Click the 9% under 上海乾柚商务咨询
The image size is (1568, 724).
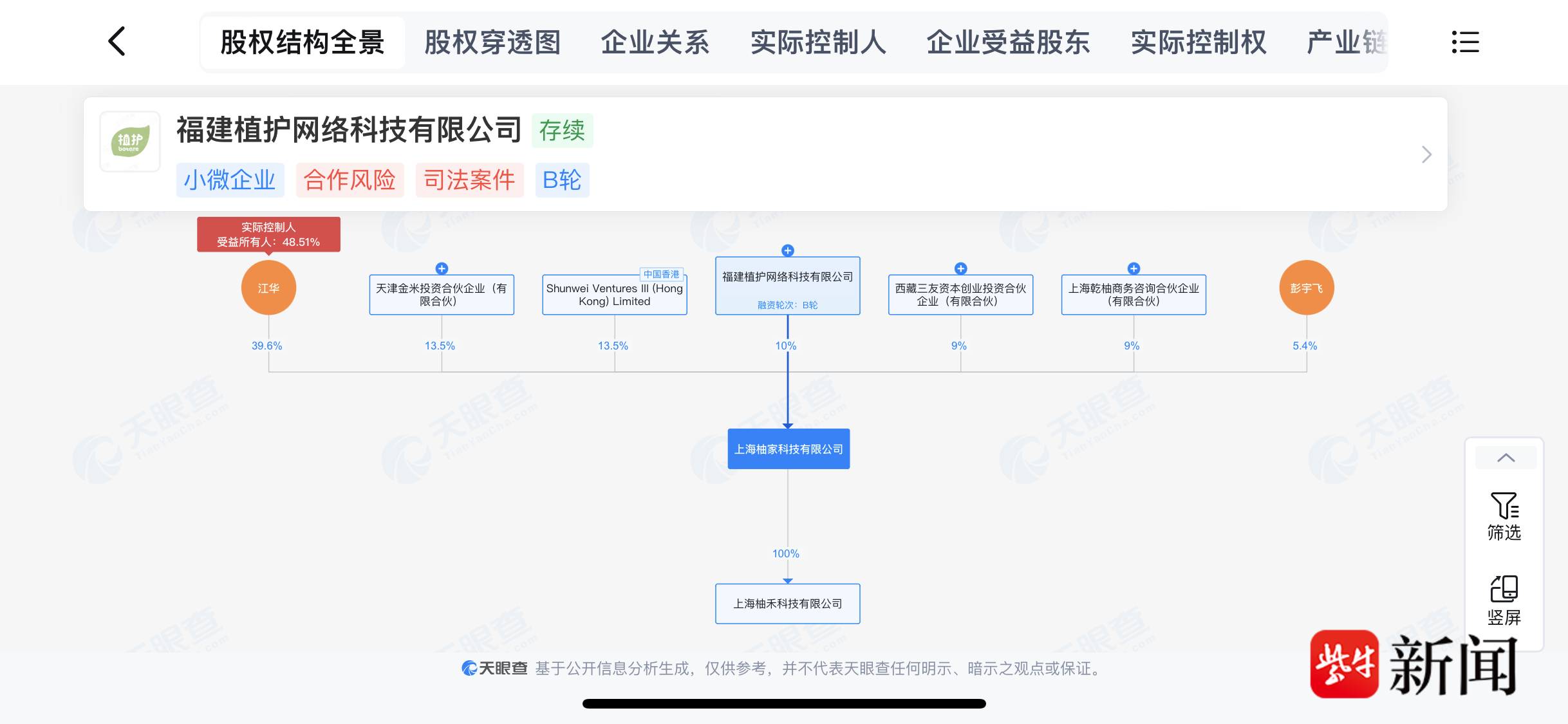1132,346
